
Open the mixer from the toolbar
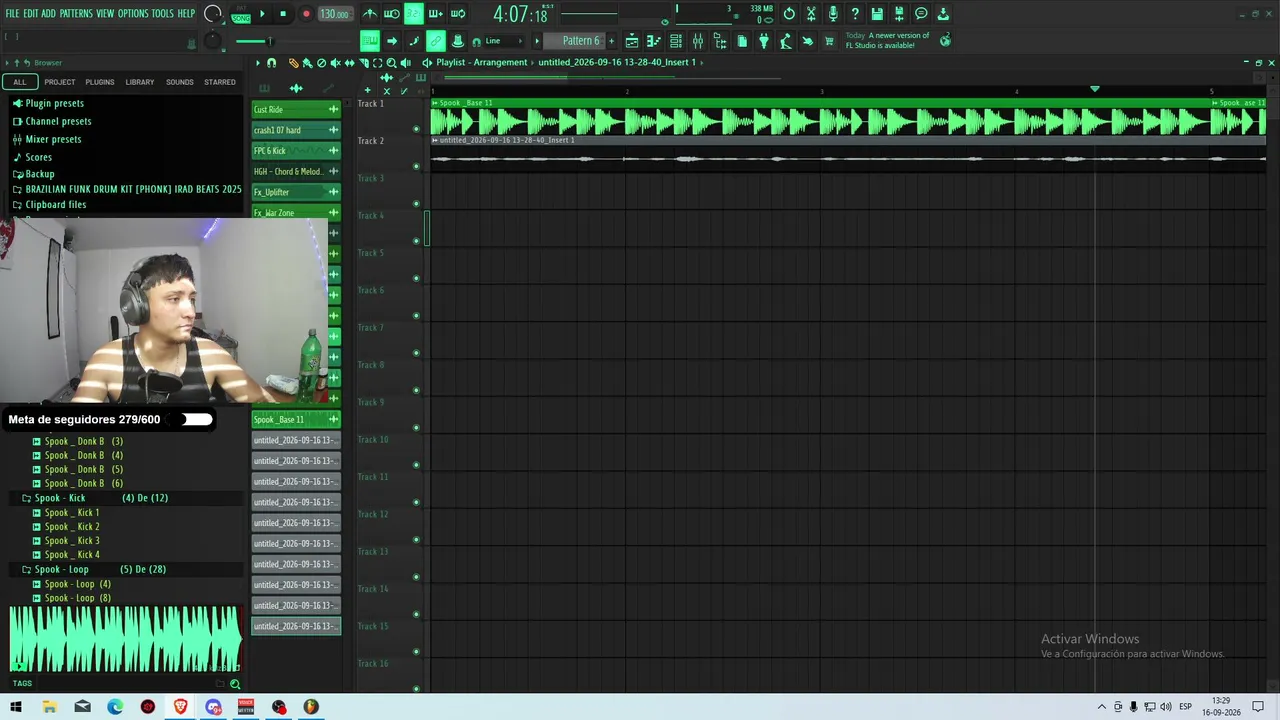point(698,41)
